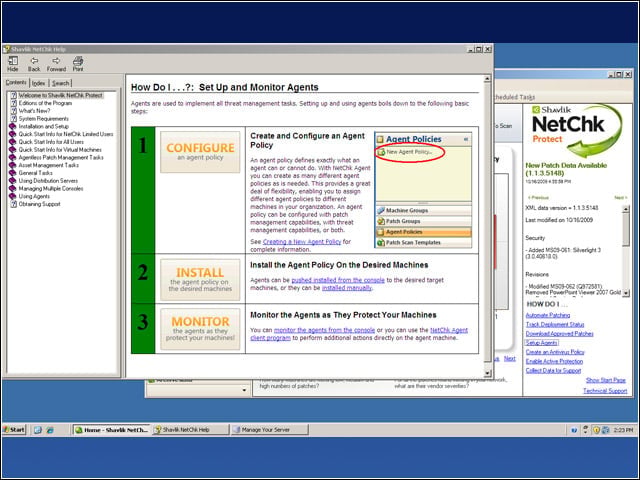Viewport: 640px width, 480px height.
Task: Click Next link in patch data news
Action: pyautogui.click(x=620, y=198)
